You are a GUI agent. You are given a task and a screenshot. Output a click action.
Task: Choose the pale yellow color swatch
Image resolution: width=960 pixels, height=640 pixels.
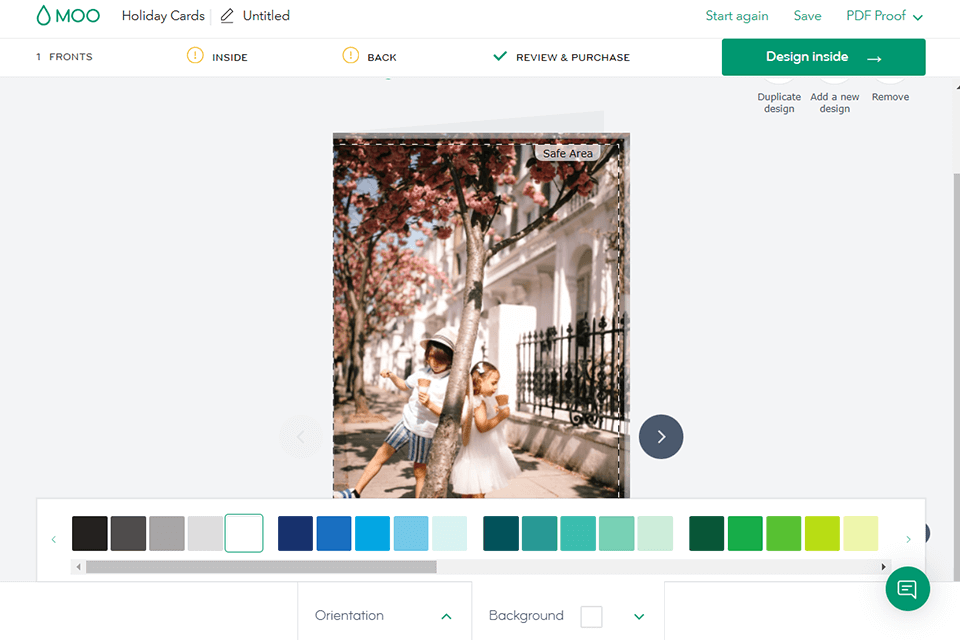coord(861,533)
